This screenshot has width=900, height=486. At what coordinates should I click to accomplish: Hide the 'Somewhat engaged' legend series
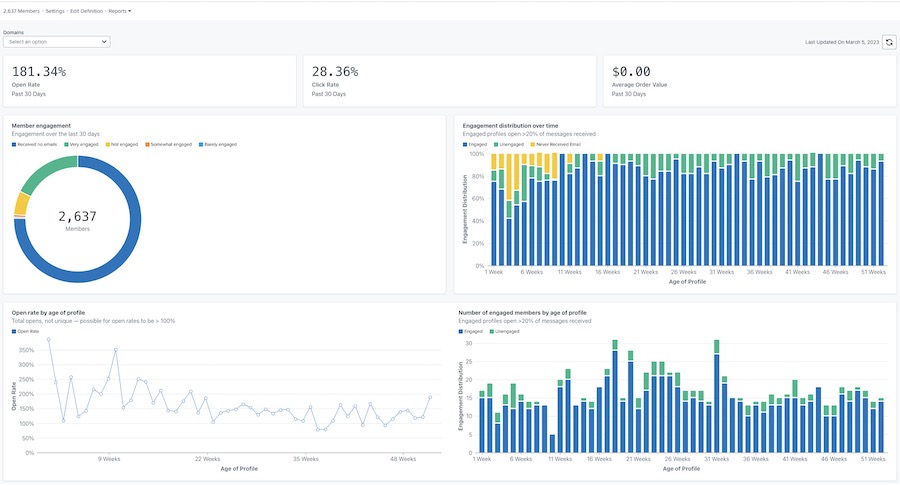167,145
